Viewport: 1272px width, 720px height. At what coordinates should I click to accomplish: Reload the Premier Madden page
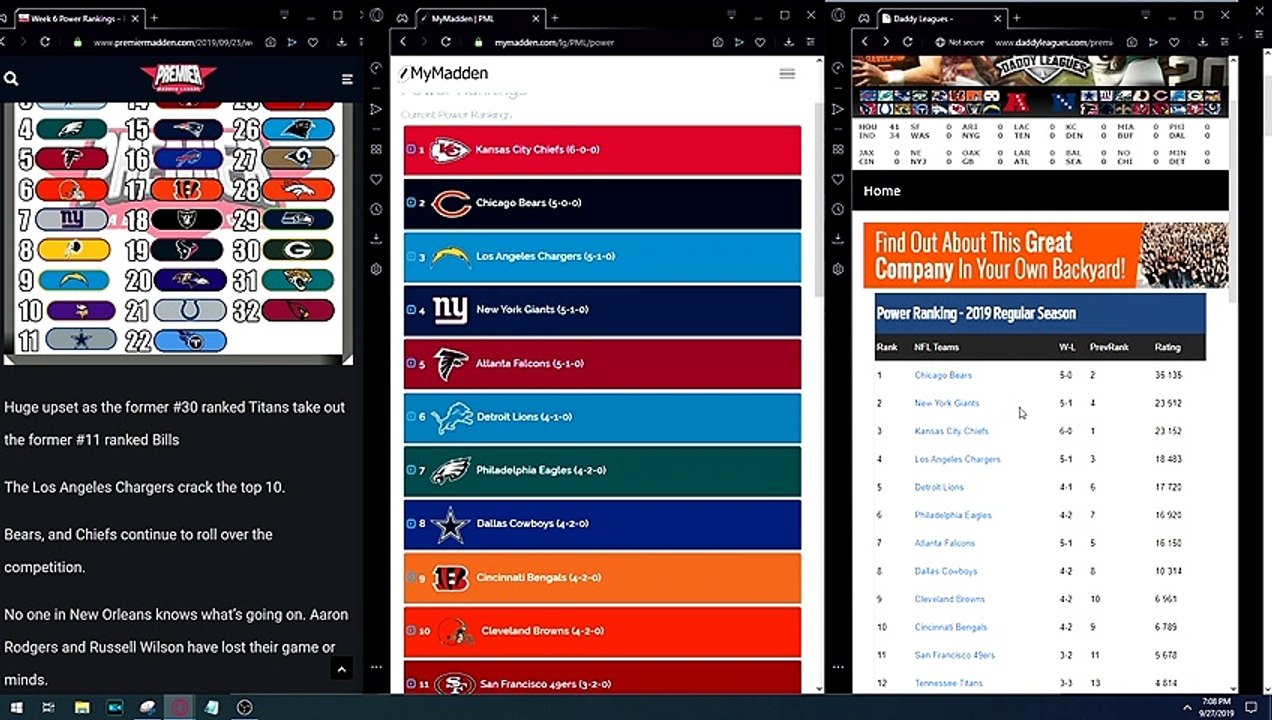(45, 42)
